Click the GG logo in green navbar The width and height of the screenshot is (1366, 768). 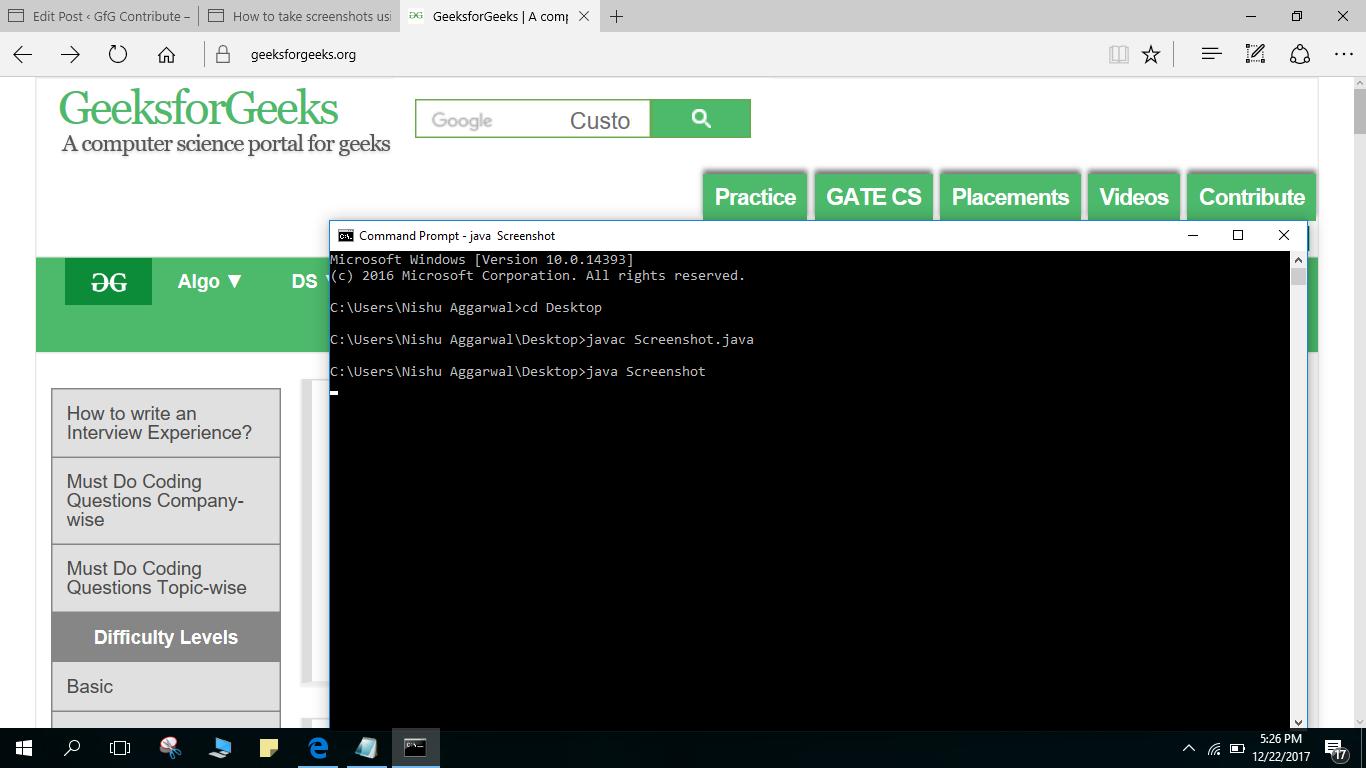108,281
